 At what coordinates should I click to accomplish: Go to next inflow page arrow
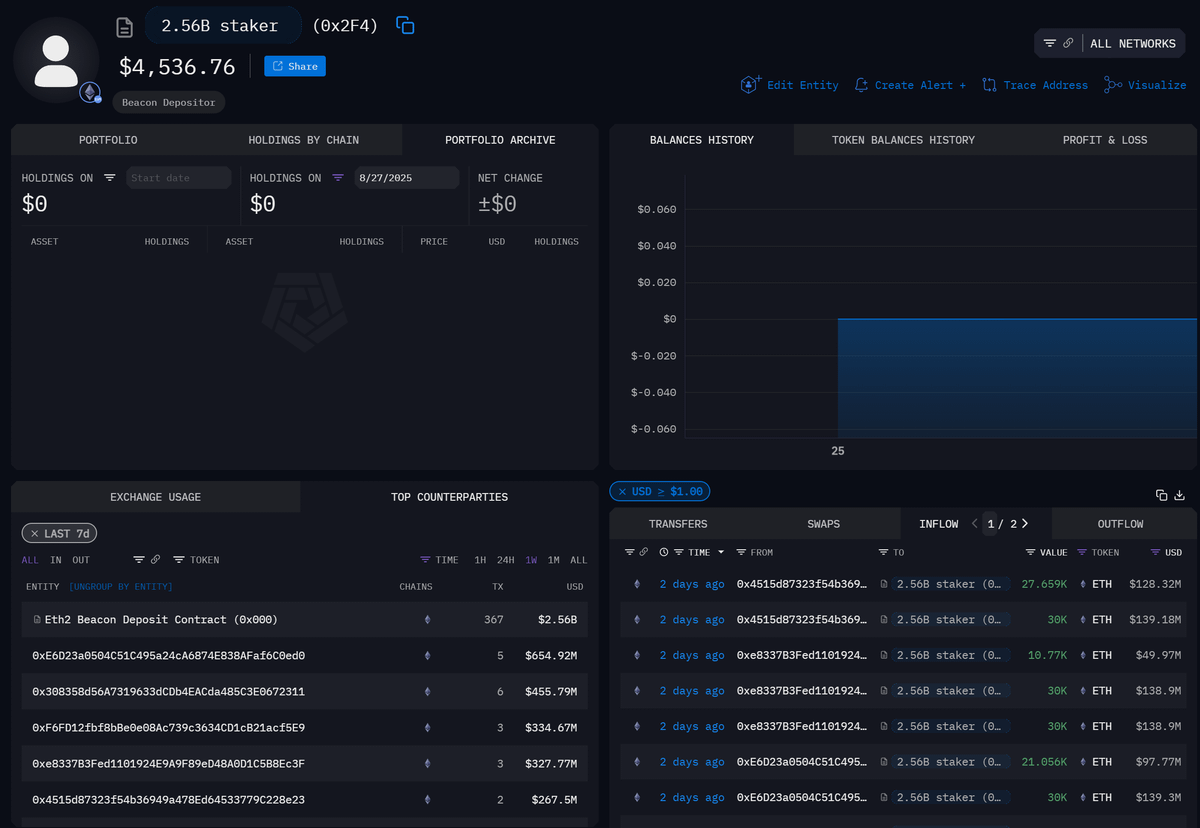1025,523
